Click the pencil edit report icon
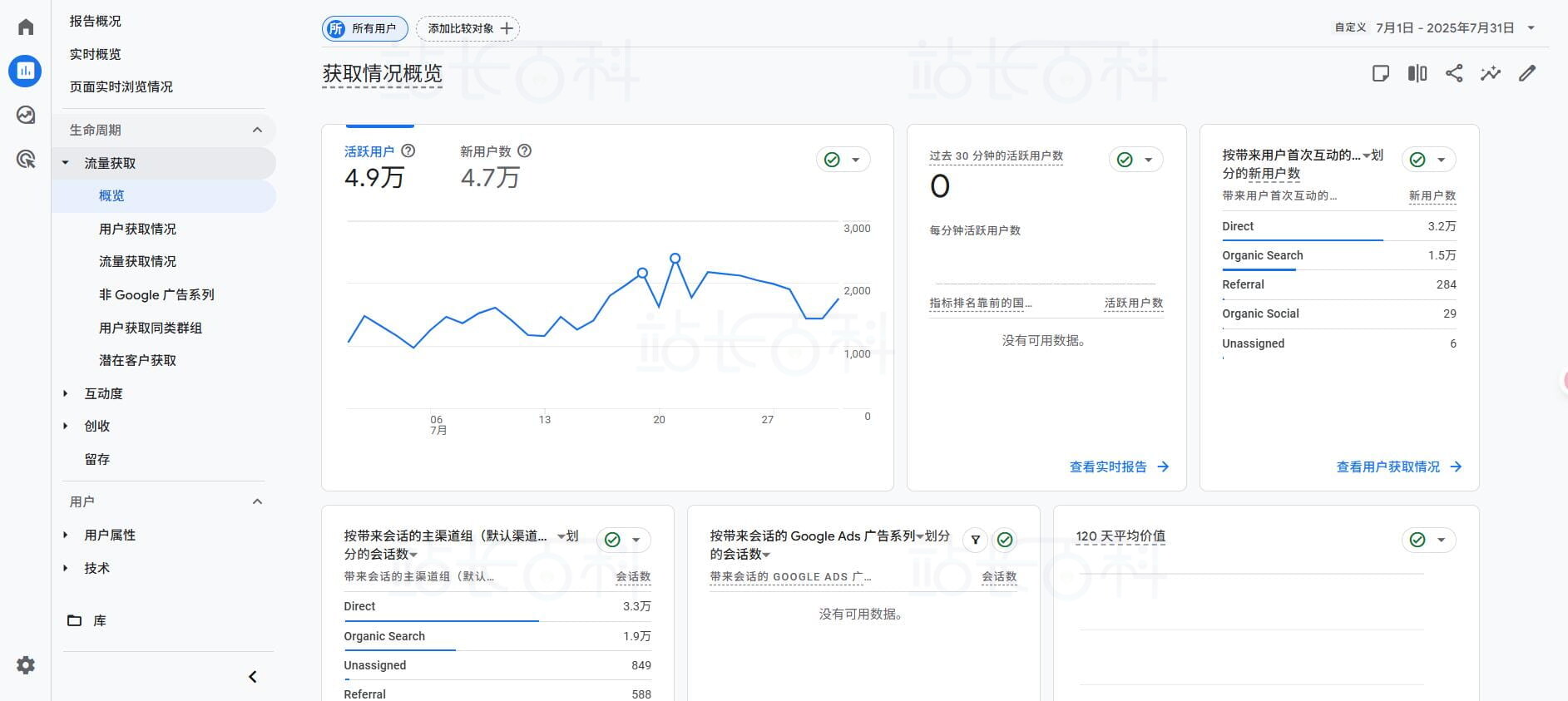1568x701 pixels. coord(1527,73)
